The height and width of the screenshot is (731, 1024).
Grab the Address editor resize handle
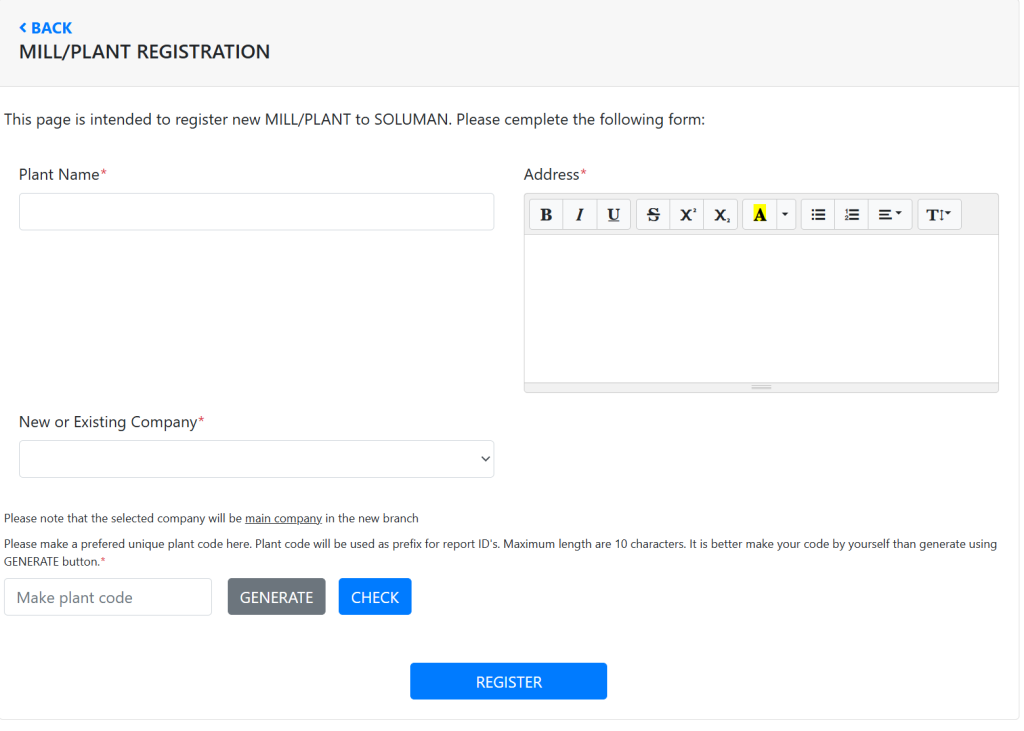pyautogui.click(x=761, y=387)
